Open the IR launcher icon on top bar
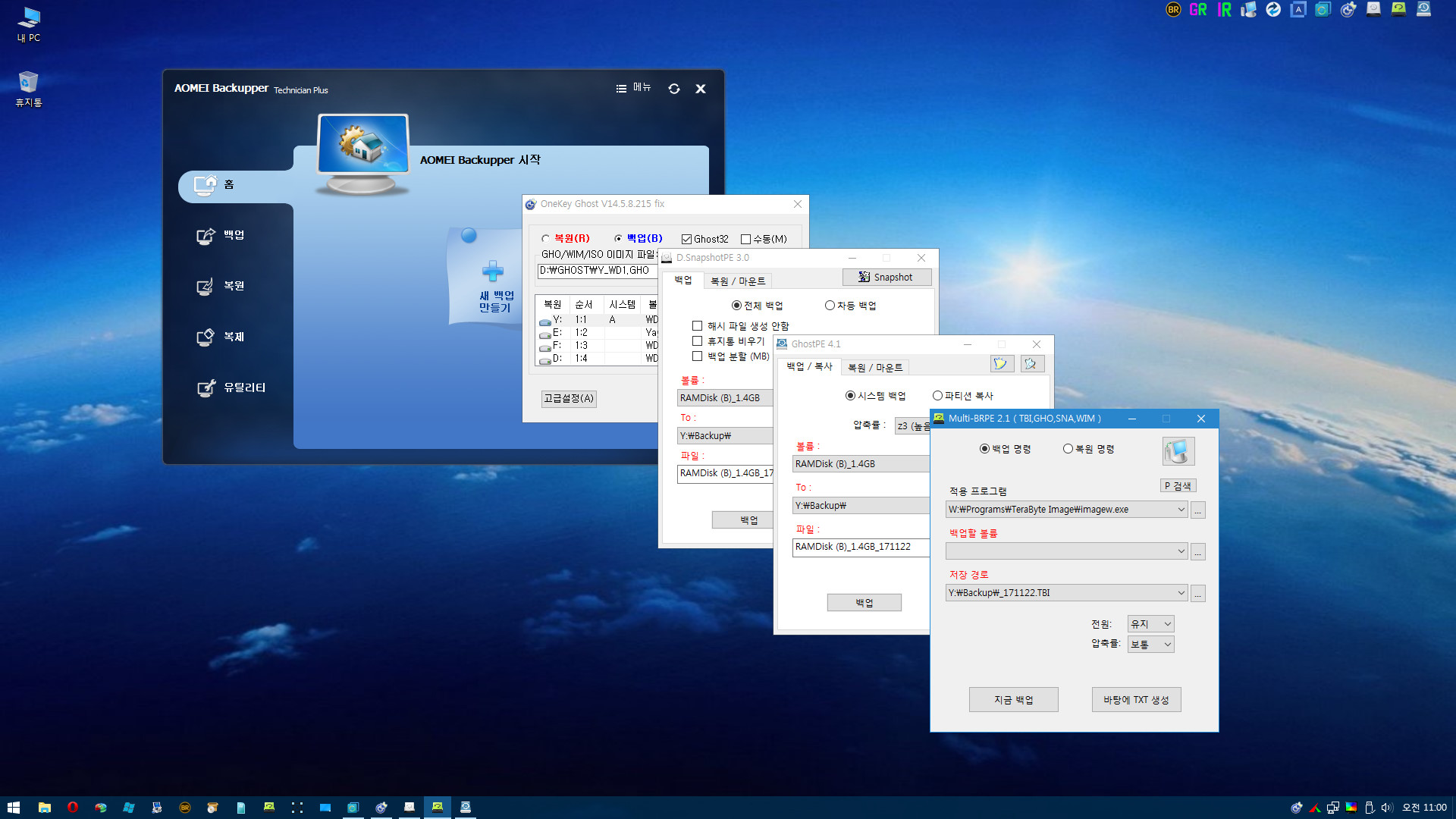This screenshot has width=1456, height=819. 1224,10
